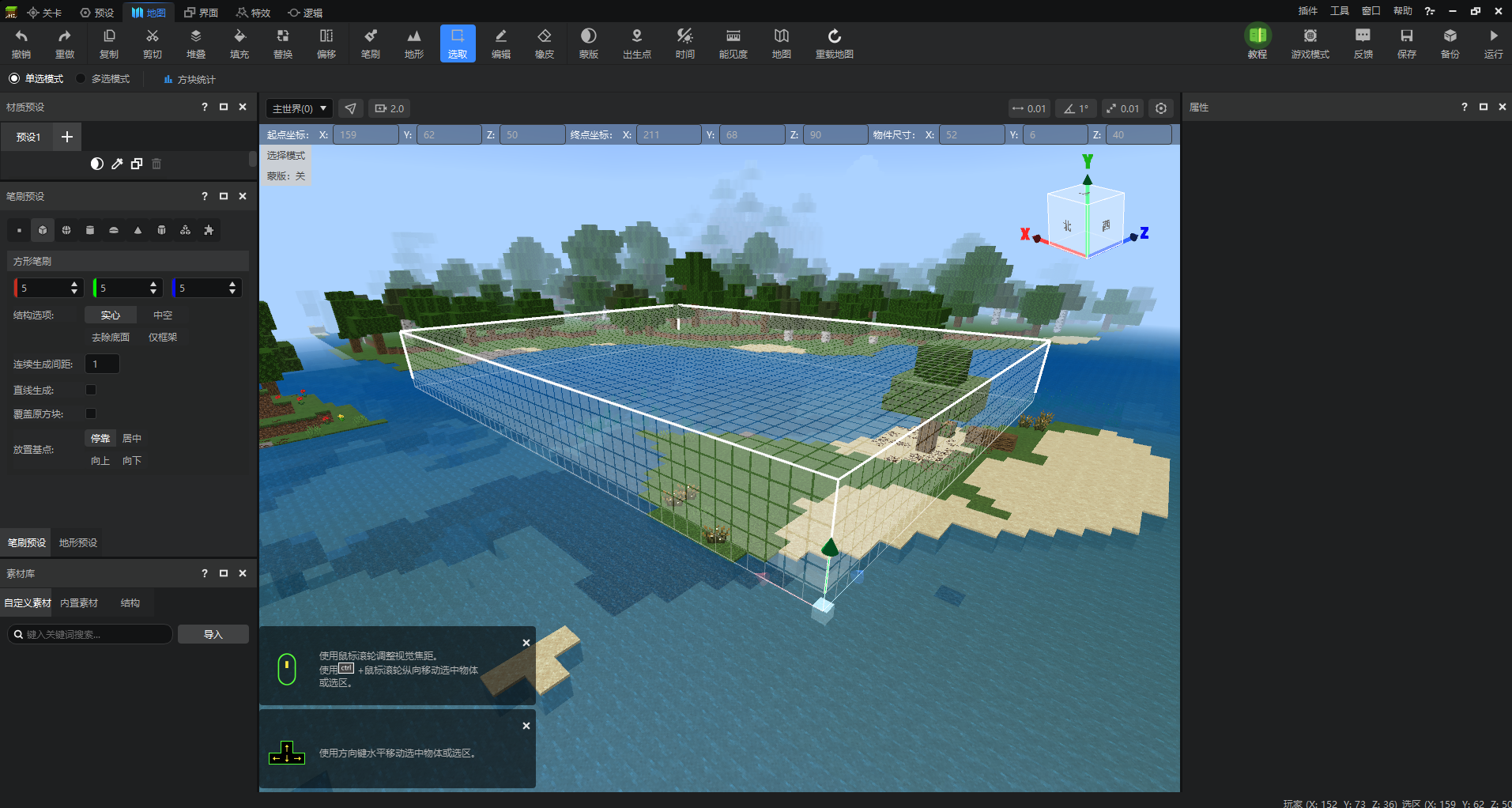Open the scale step 0.01 setting
Screen dimensions: 1512x808
[x=1122, y=108]
